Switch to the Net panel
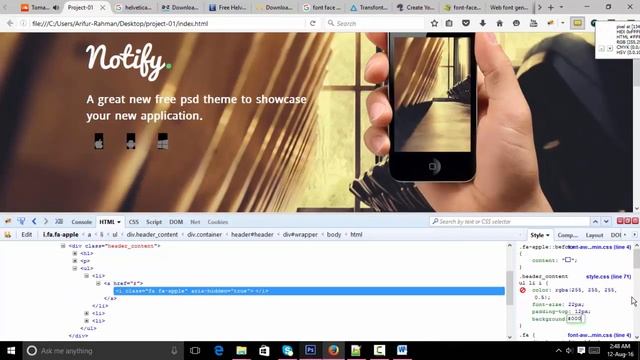 click(x=195, y=222)
